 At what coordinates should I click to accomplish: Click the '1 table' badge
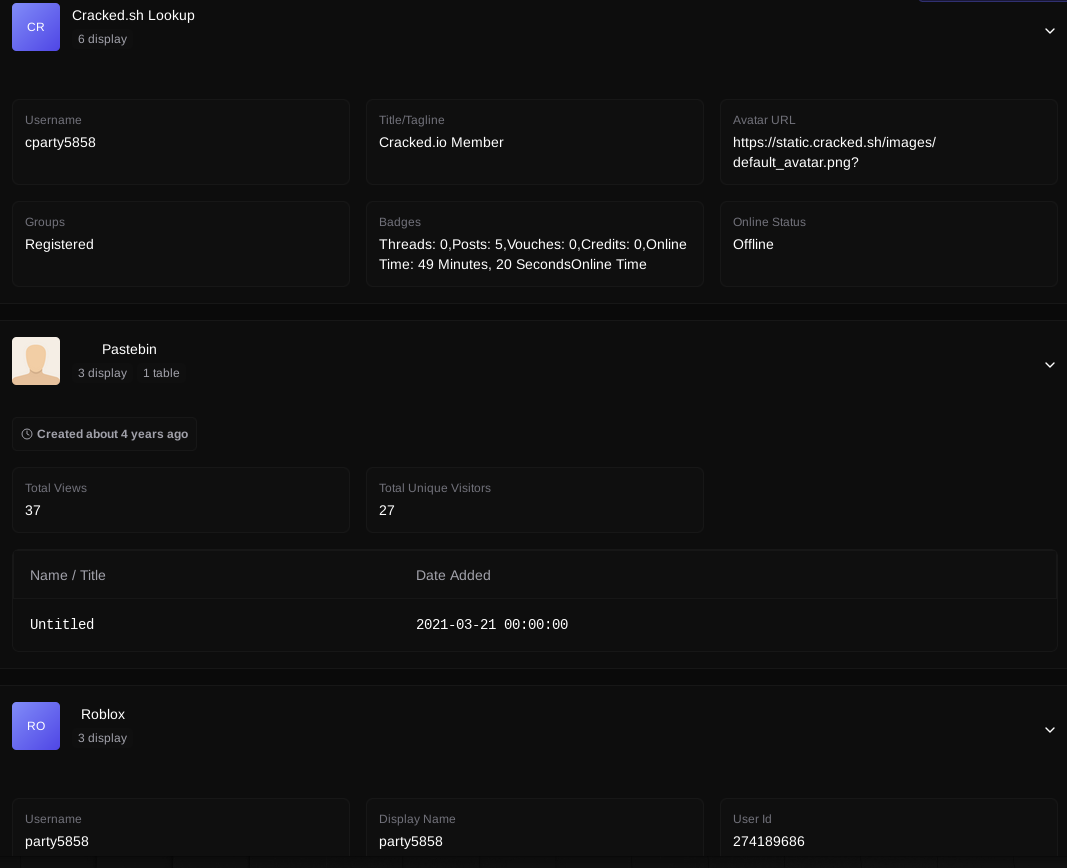coord(161,373)
